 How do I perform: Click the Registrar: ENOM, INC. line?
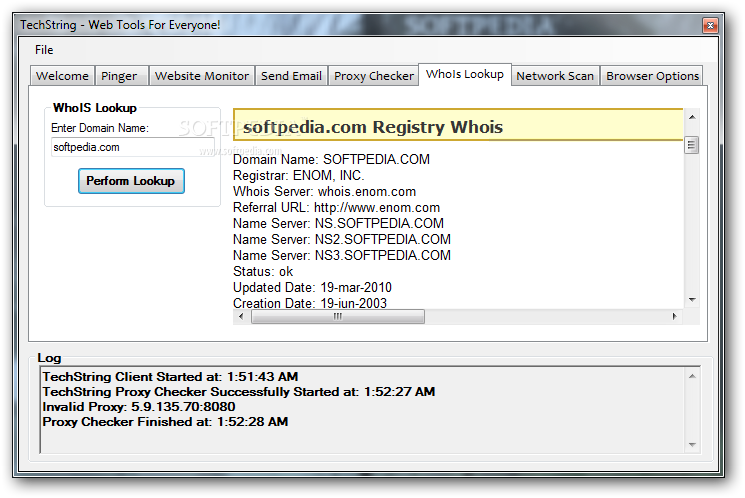(x=298, y=175)
